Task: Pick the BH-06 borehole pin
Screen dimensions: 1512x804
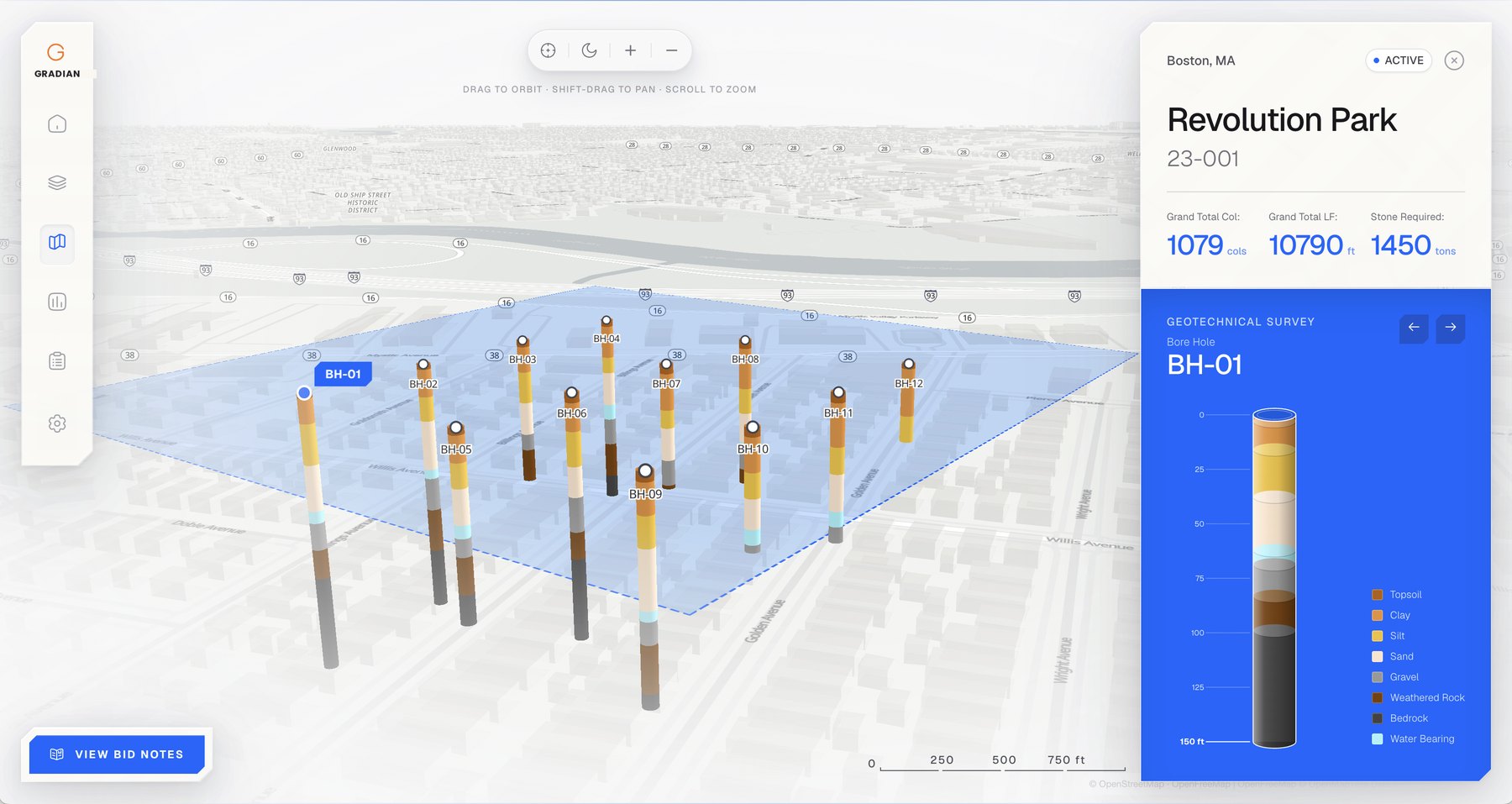Action: (572, 393)
